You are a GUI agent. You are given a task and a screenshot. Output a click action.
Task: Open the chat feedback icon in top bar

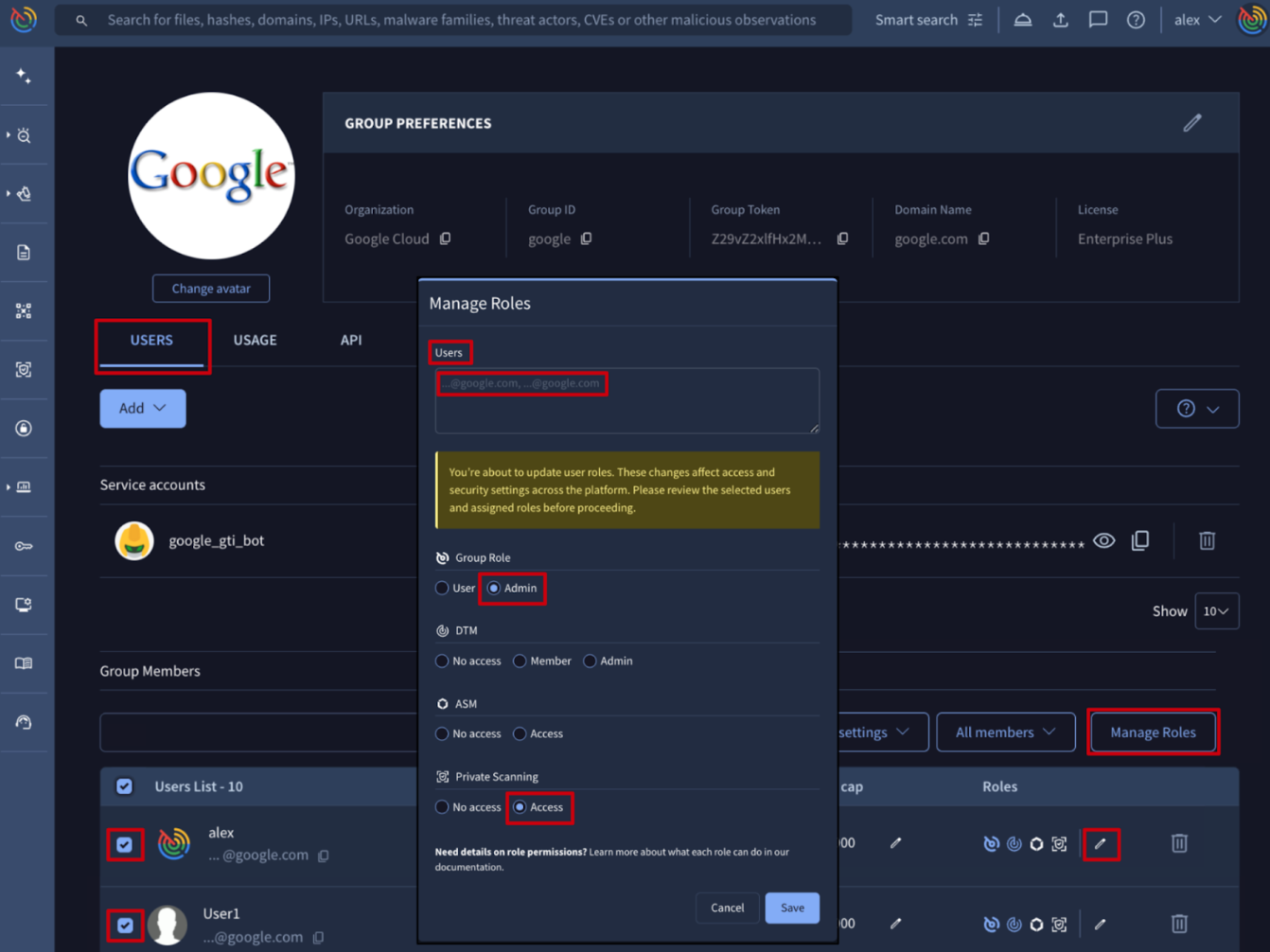tap(1098, 20)
